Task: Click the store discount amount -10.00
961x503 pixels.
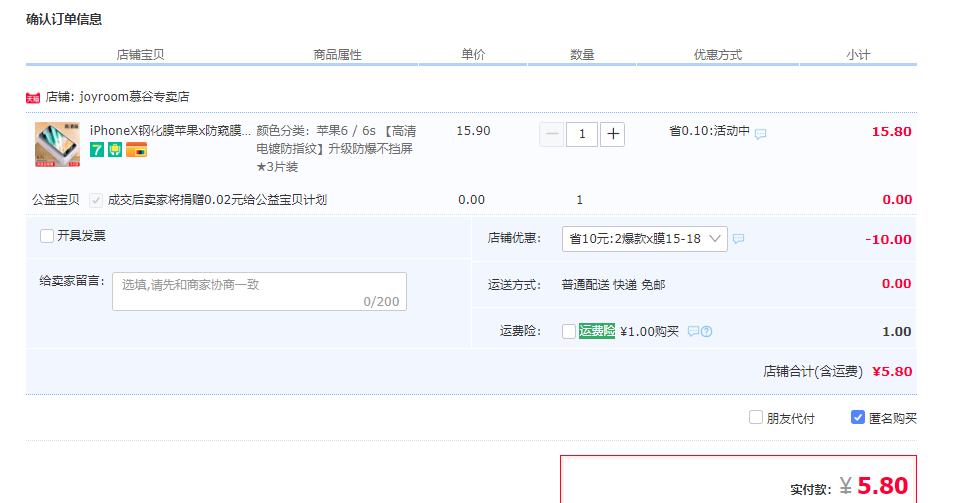Action: point(888,240)
